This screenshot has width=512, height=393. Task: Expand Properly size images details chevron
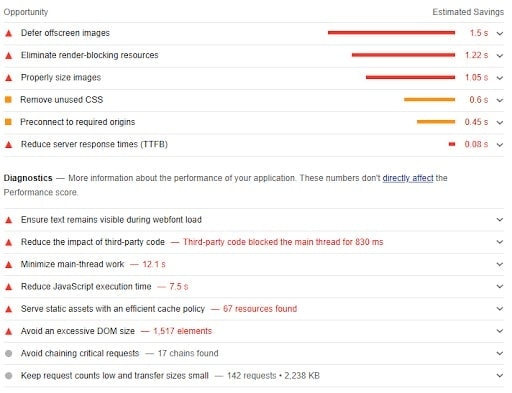(x=499, y=78)
